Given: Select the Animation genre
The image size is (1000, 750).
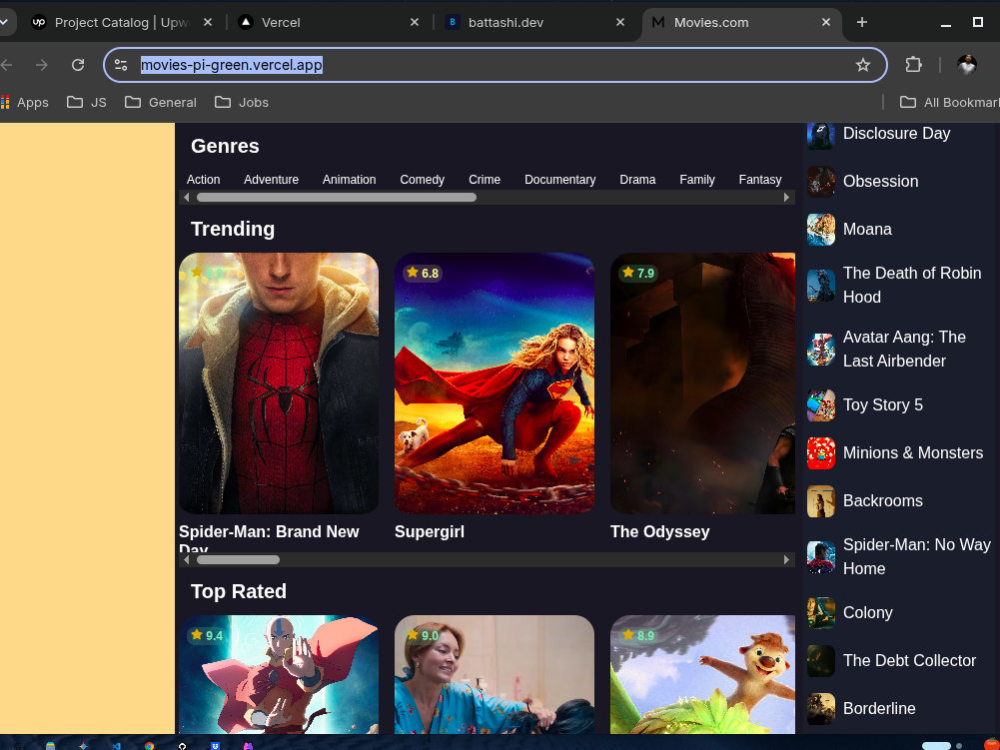Looking at the screenshot, I should pos(349,179).
